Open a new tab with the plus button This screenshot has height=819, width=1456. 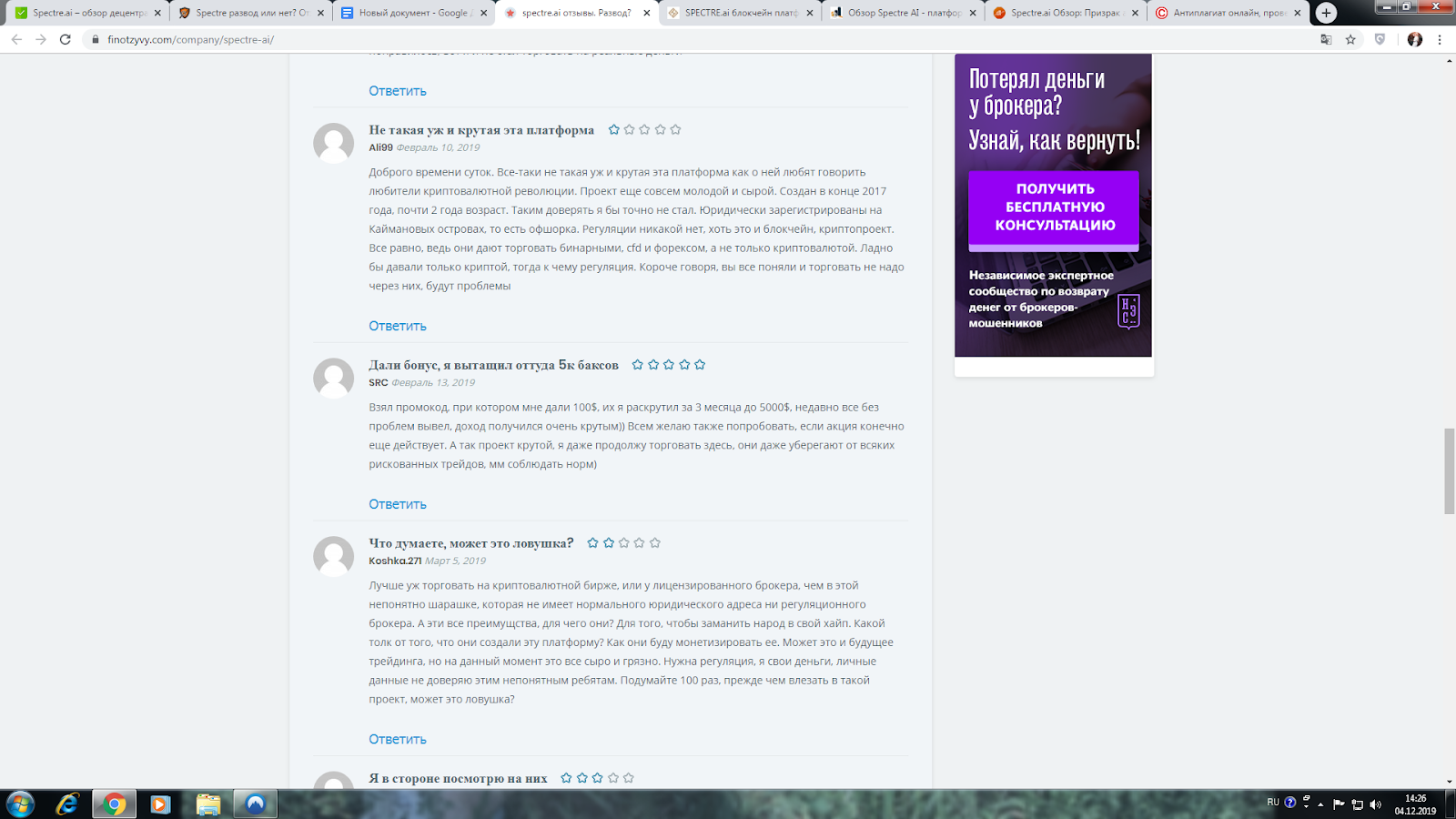pyautogui.click(x=1326, y=13)
